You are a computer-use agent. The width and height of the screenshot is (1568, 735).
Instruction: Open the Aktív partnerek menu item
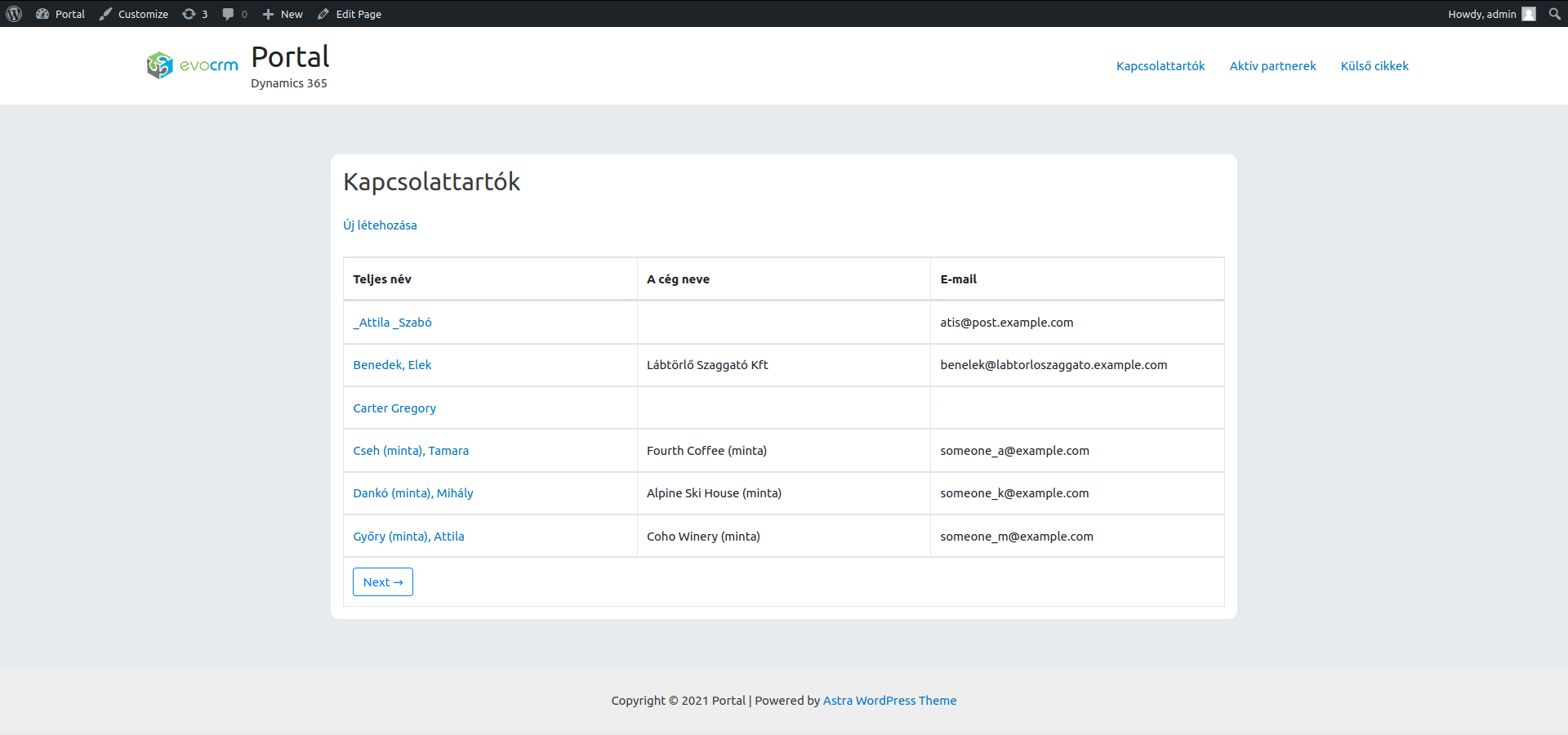(1272, 66)
